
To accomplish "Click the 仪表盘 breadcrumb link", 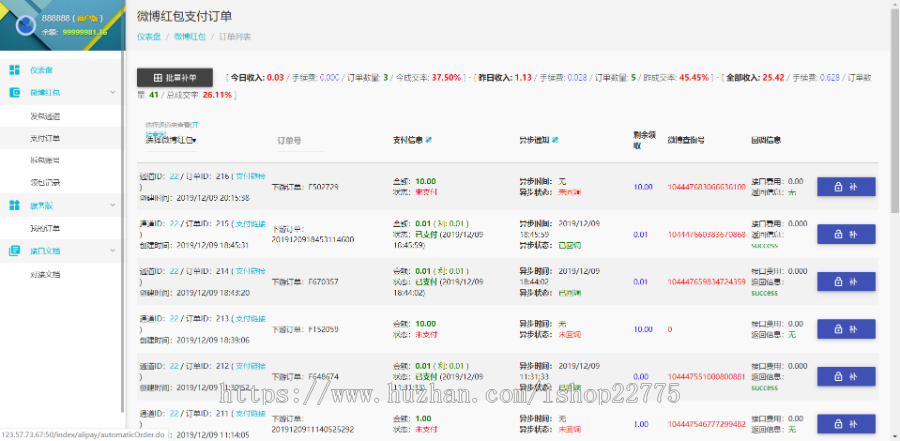I will click(149, 37).
